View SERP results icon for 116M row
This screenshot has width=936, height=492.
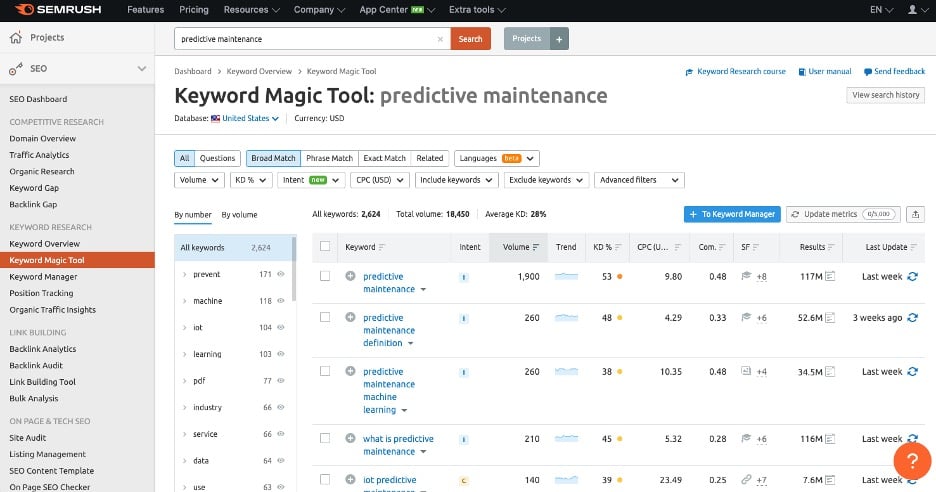[830, 439]
